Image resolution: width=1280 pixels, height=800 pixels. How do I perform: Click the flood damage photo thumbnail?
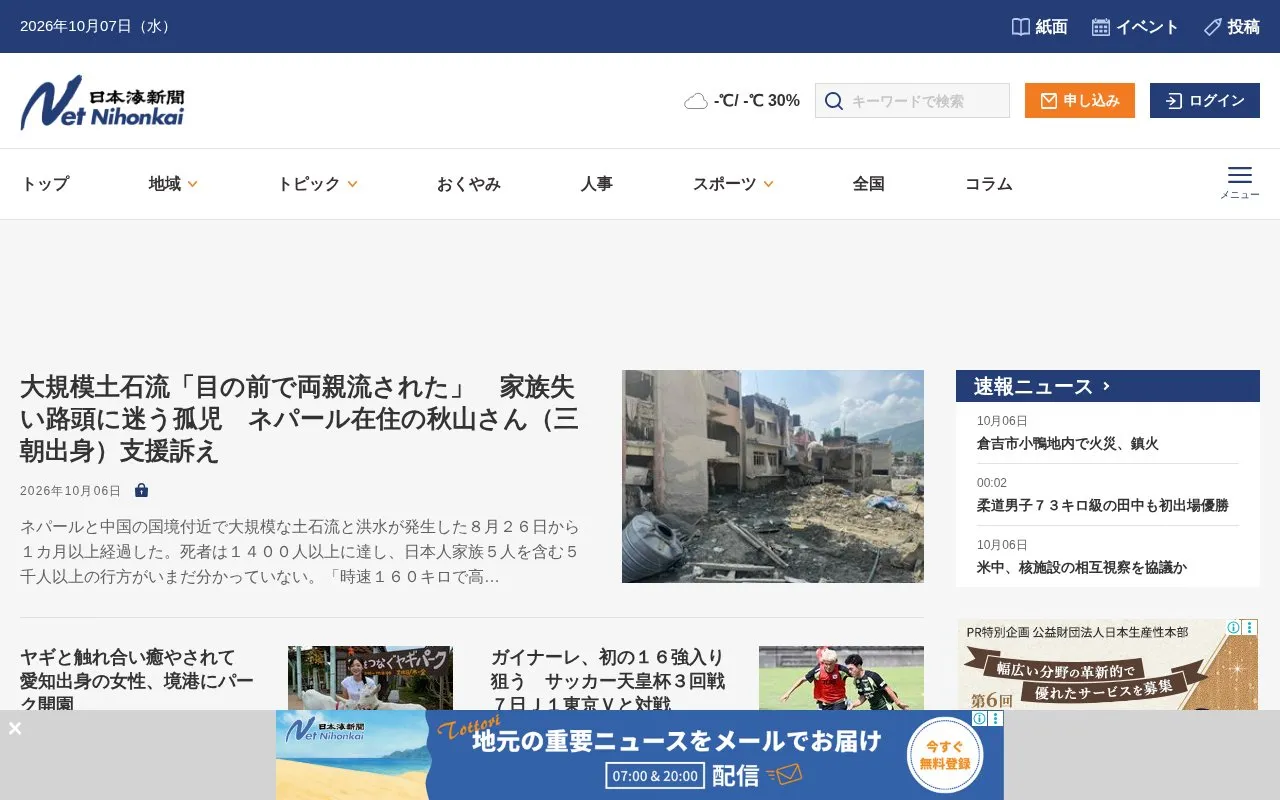click(x=773, y=476)
